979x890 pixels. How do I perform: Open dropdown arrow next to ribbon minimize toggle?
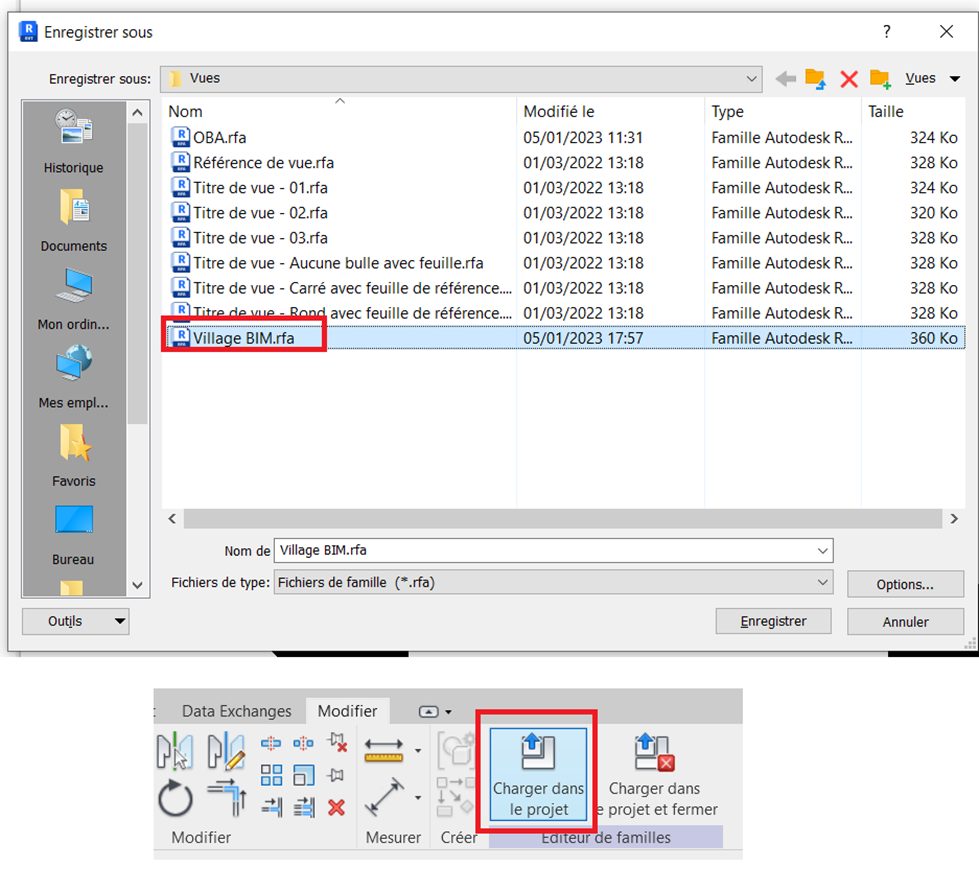pos(448,712)
